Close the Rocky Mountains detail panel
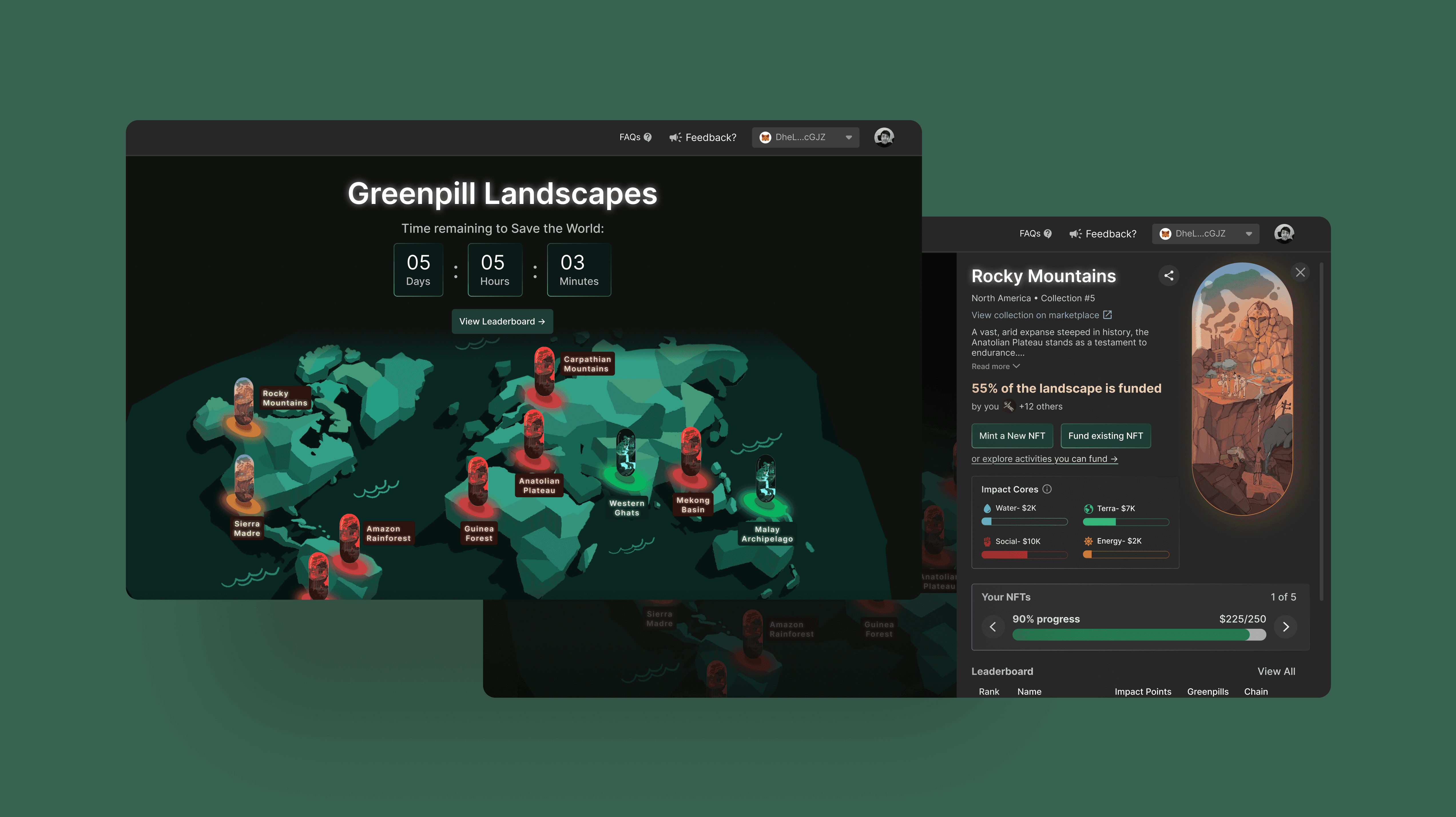Image resolution: width=1456 pixels, height=817 pixels. coord(1300,273)
